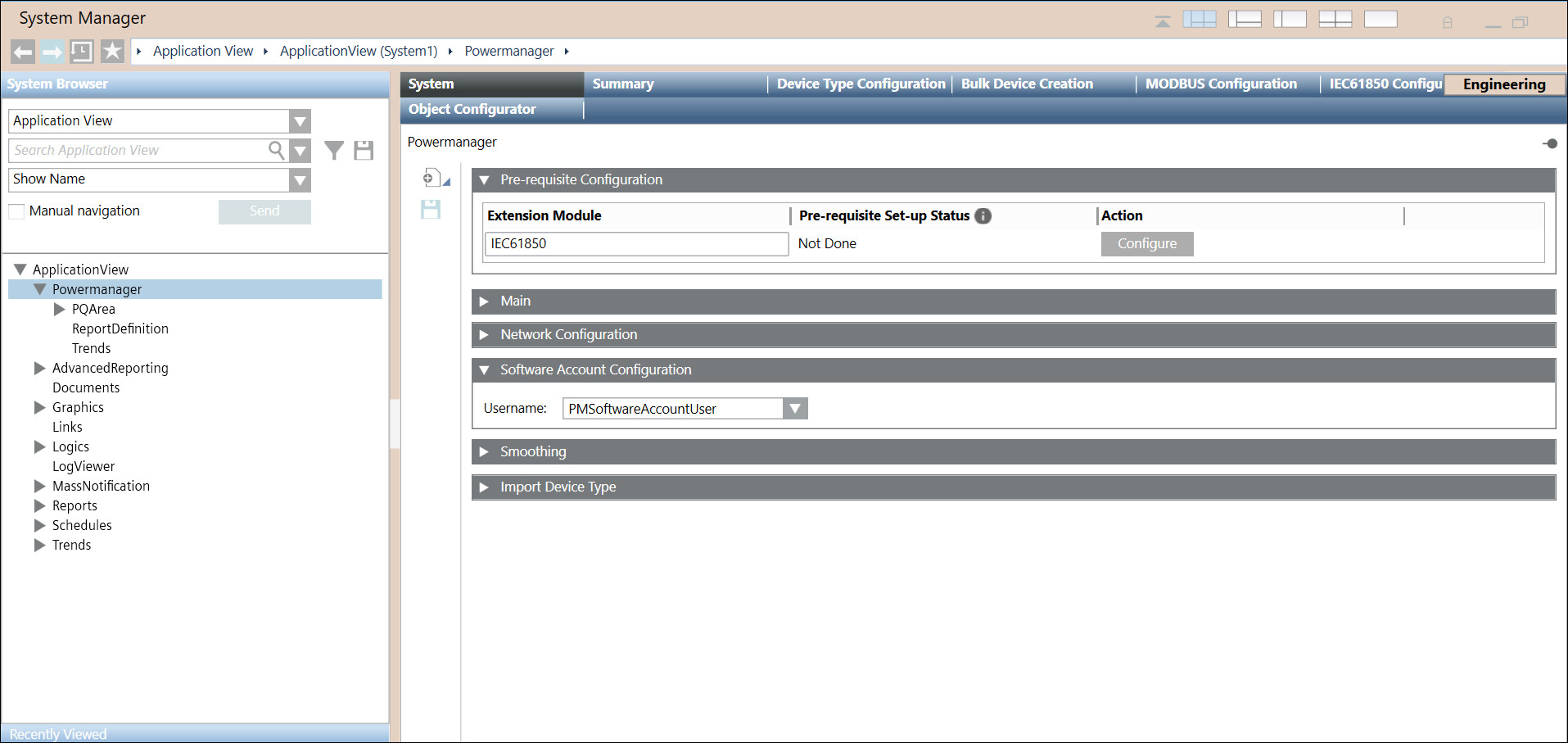Expand the PQArea tree node
This screenshot has height=743, width=1568.
[59, 310]
